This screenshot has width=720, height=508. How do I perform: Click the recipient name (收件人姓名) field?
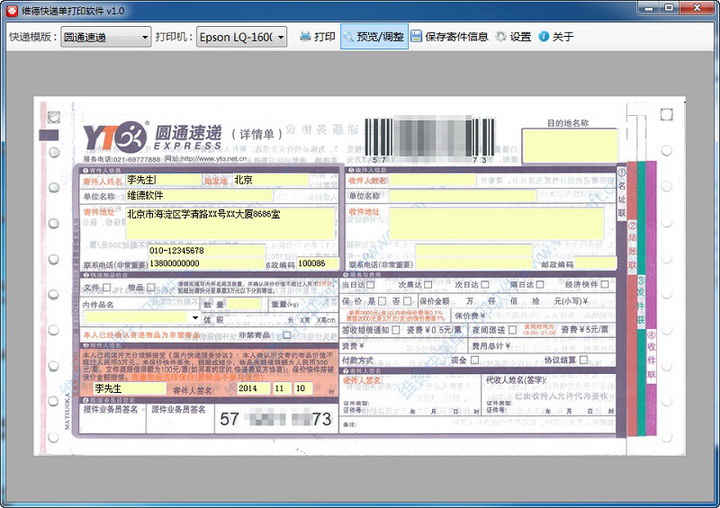click(x=432, y=180)
